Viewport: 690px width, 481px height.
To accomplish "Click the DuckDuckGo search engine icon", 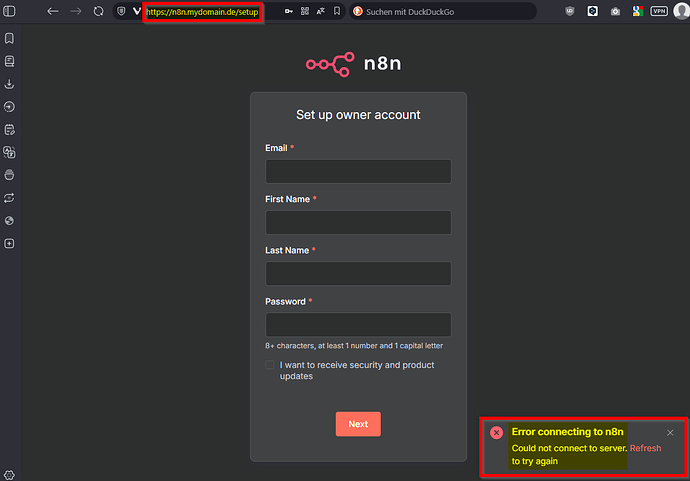I will click(x=358, y=11).
